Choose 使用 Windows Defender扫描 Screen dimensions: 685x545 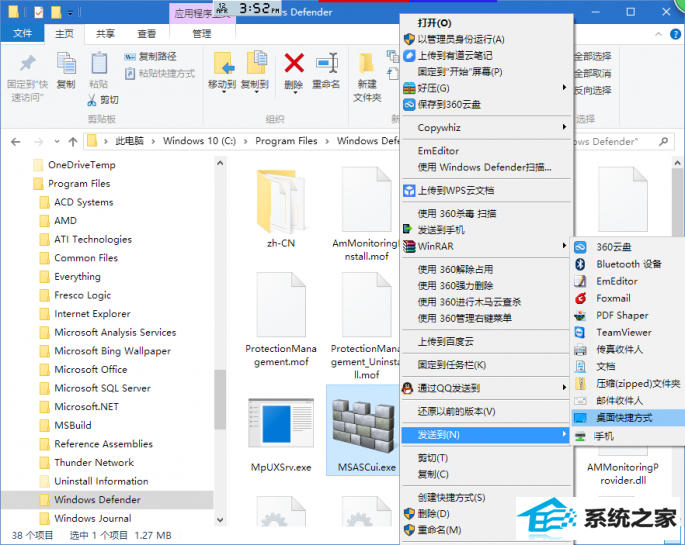[487, 167]
